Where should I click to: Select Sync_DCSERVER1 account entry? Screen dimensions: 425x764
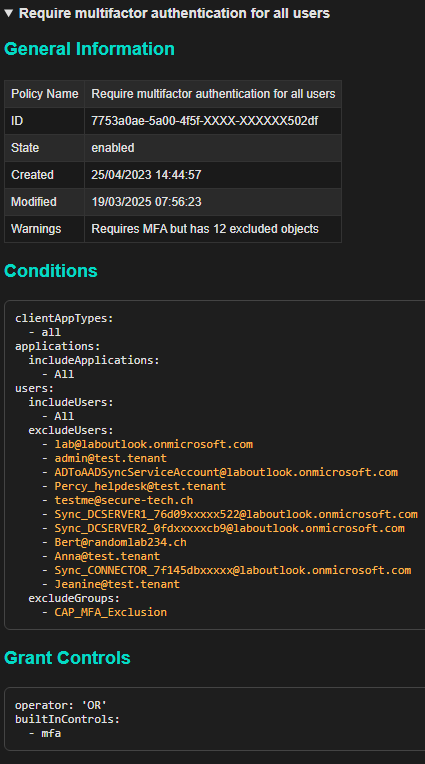pos(236,515)
